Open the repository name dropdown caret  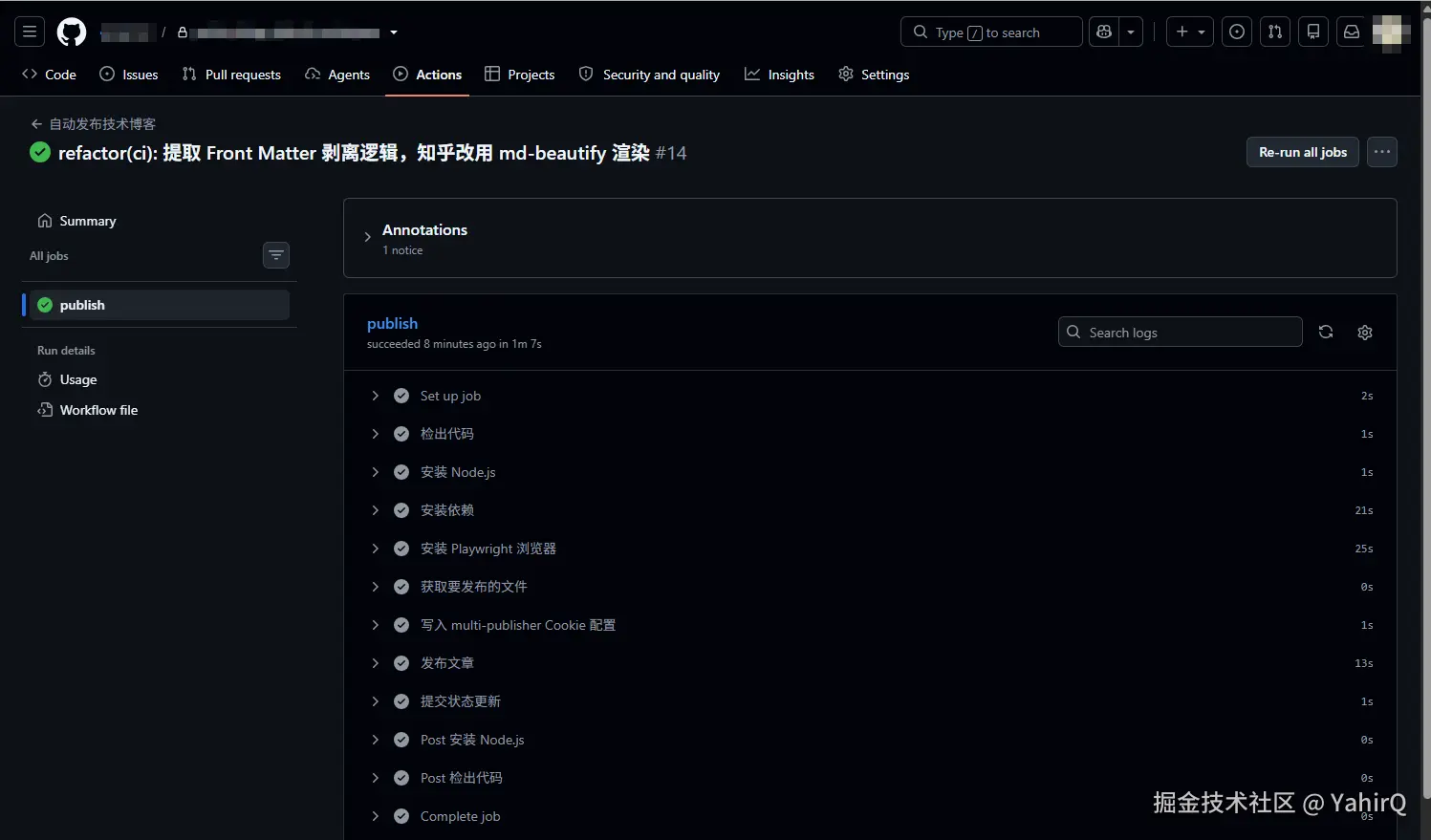coord(394,32)
